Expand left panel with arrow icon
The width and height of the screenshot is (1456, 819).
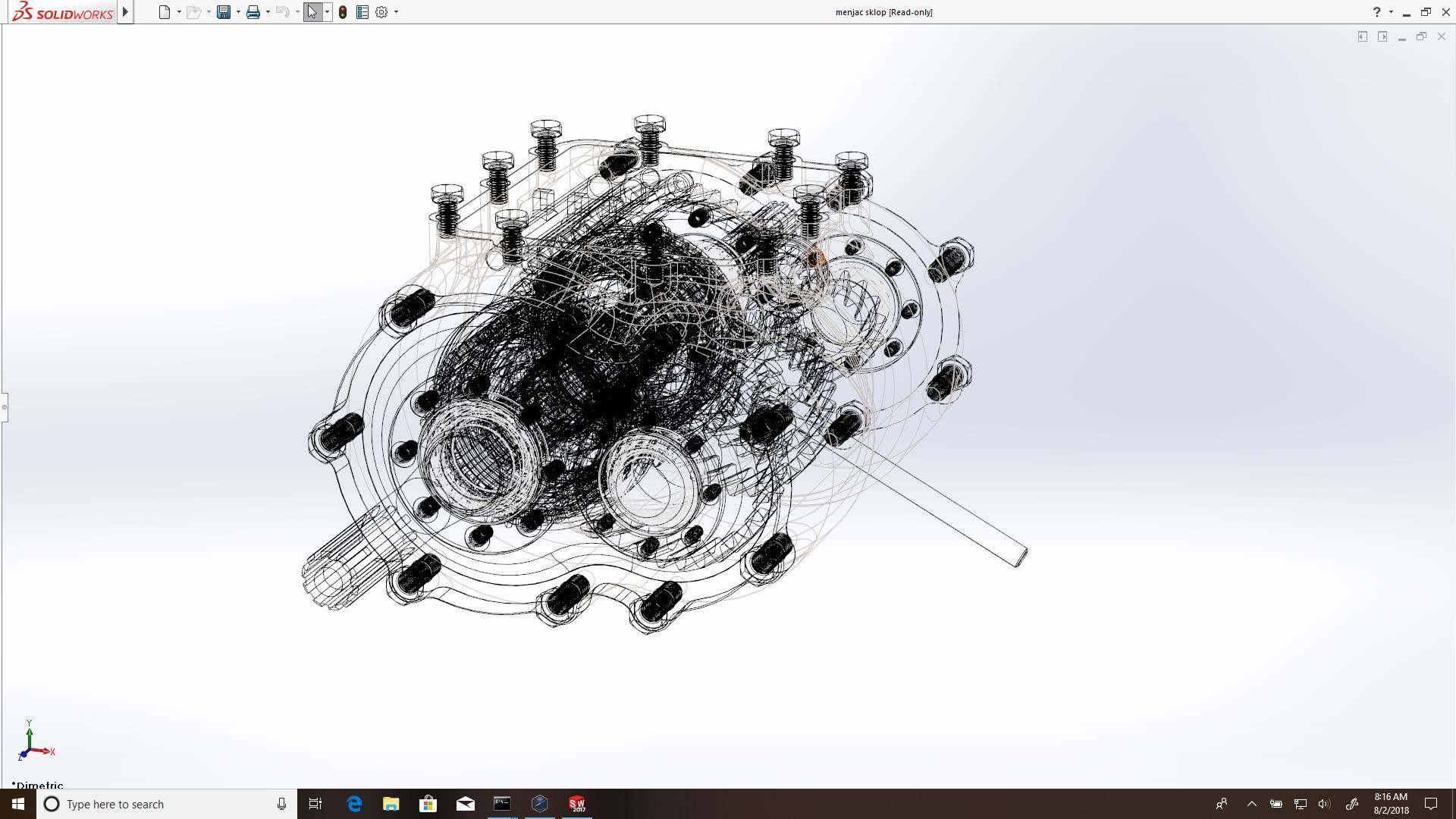pyautogui.click(x=1363, y=36)
